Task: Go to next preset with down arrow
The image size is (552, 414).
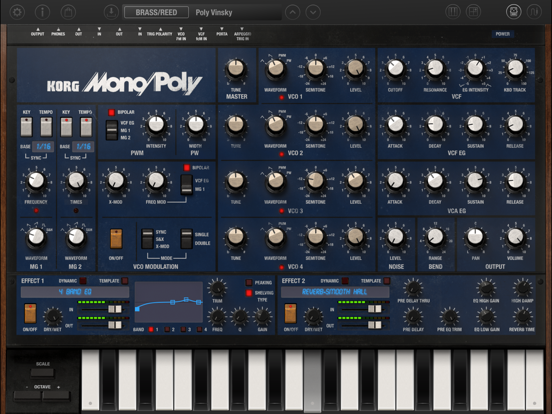Action: click(x=313, y=12)
